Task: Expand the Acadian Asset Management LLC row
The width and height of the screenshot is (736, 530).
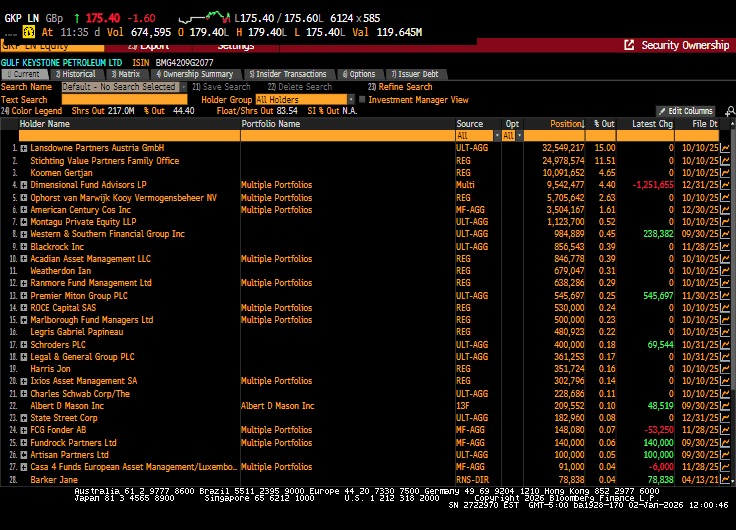Action: coord(23,259)
